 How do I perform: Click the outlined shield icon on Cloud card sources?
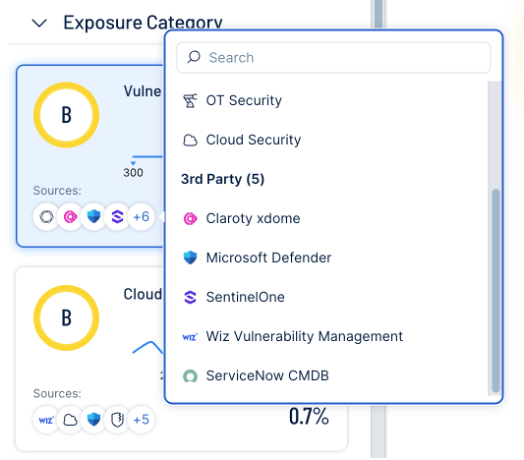coord(117,420)
